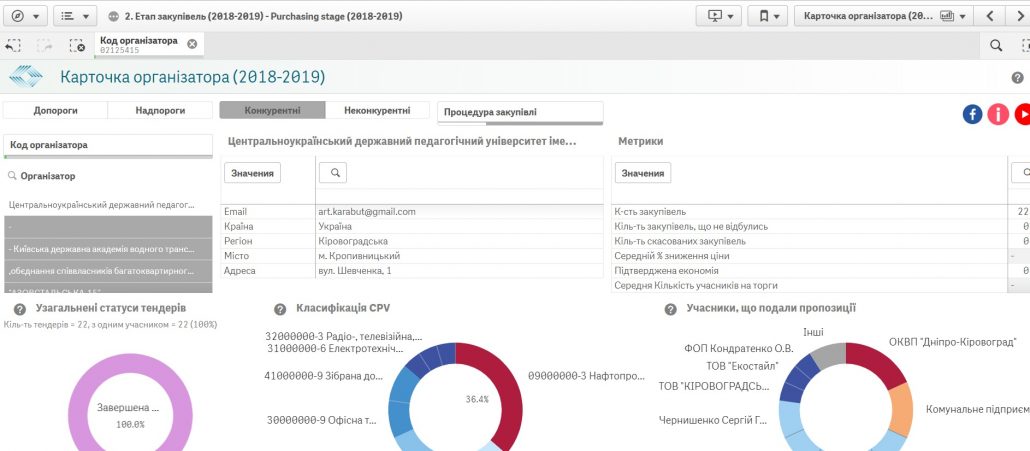Remove the Код организатора selection
The image size is (1030, 451).
click(x=192, y=44)
